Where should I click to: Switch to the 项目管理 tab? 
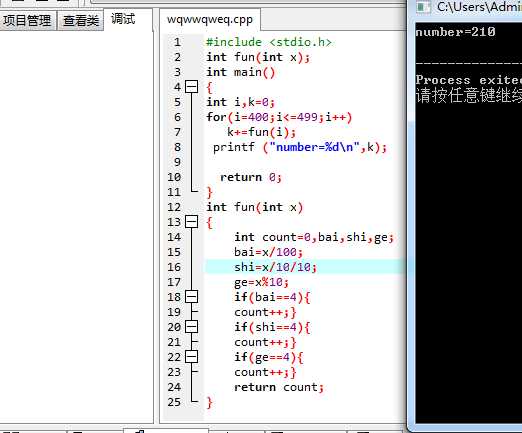click(x=27, y=20)
